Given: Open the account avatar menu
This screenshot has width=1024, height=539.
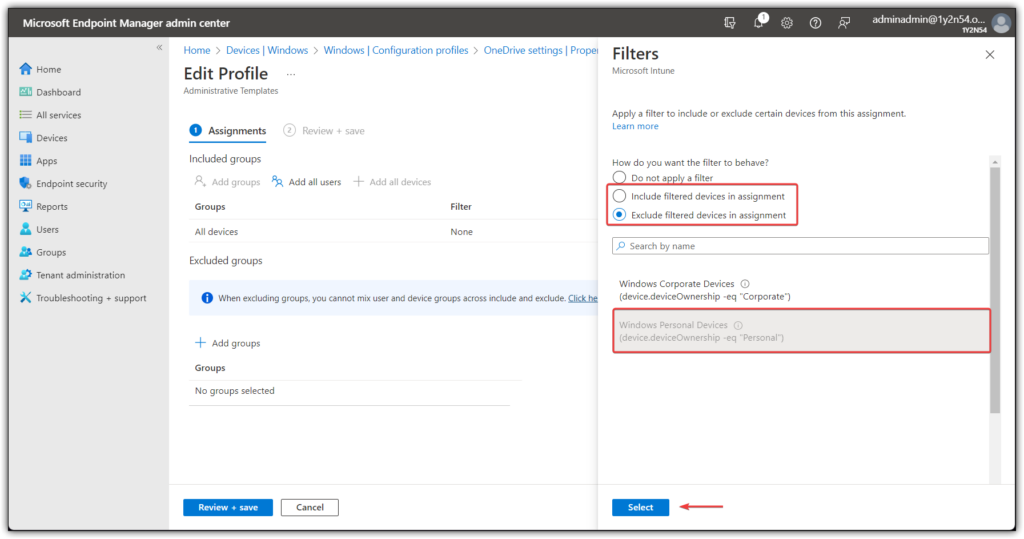Looking at the screenshot, I should click(1001, 23).
